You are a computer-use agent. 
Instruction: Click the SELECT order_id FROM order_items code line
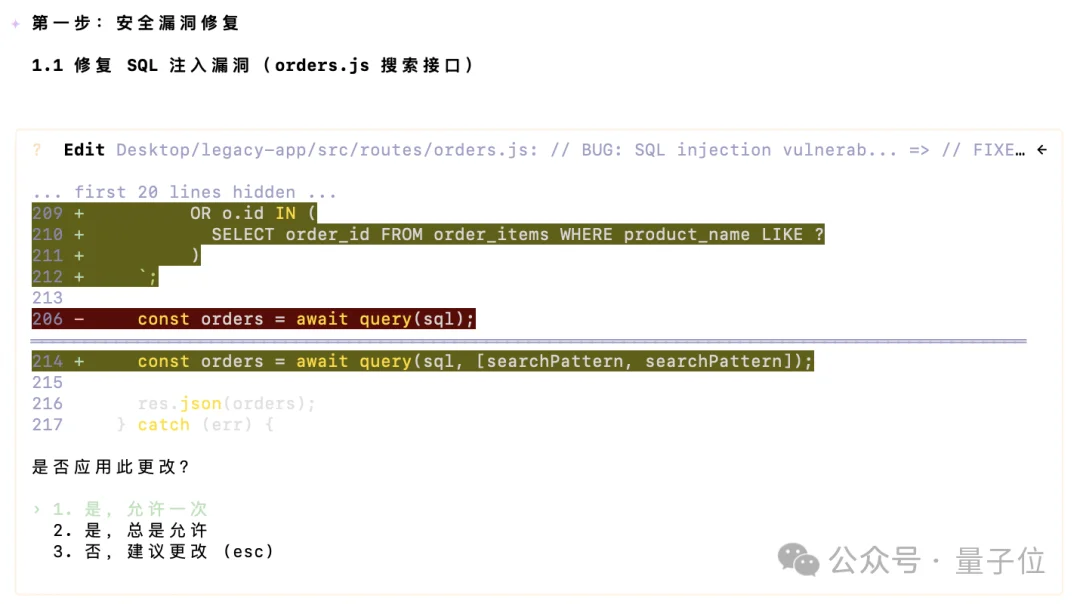517,234
